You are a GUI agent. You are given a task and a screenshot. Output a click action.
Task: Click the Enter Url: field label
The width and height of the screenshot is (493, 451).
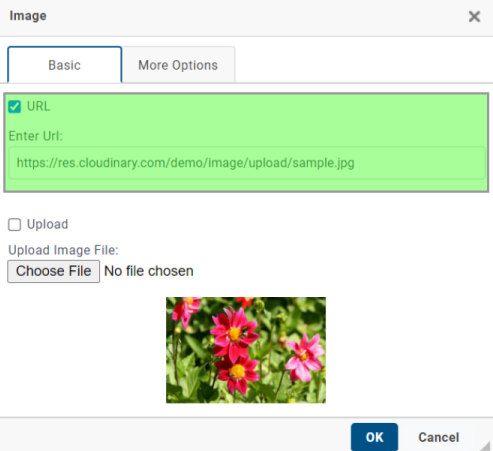click(x=36, y=136)
